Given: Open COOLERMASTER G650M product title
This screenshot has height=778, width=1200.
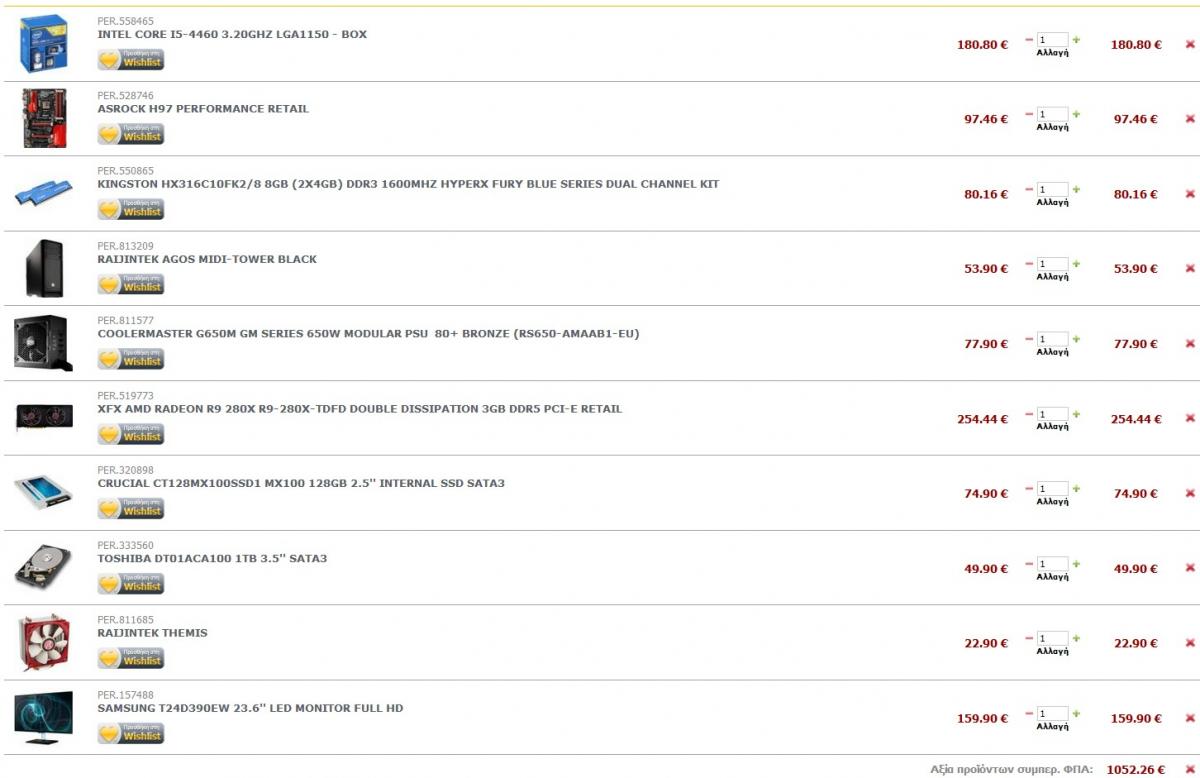Looking at the screenshot, I should pos(368,333).
